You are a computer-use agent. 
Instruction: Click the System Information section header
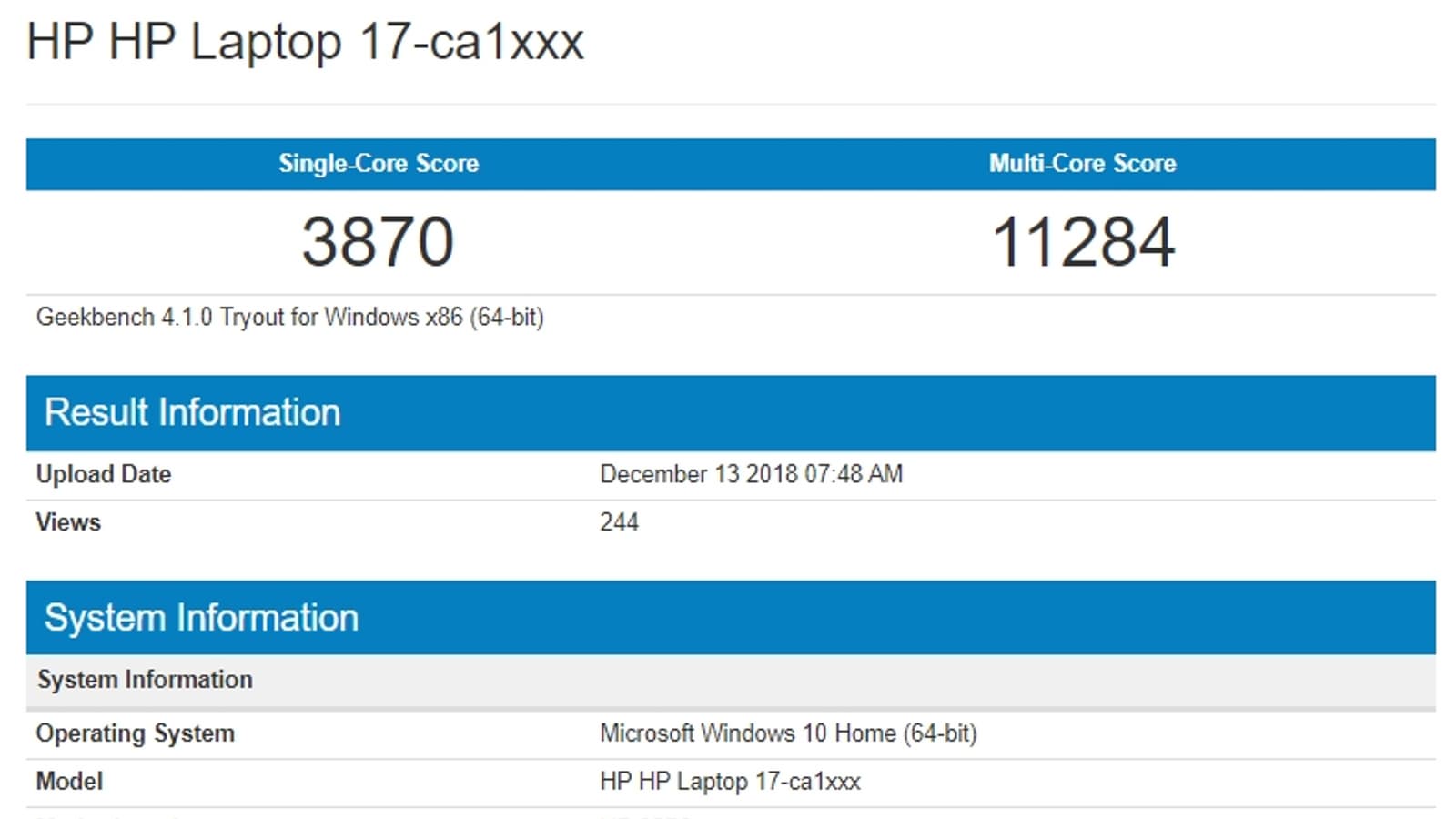coord(202,617)
